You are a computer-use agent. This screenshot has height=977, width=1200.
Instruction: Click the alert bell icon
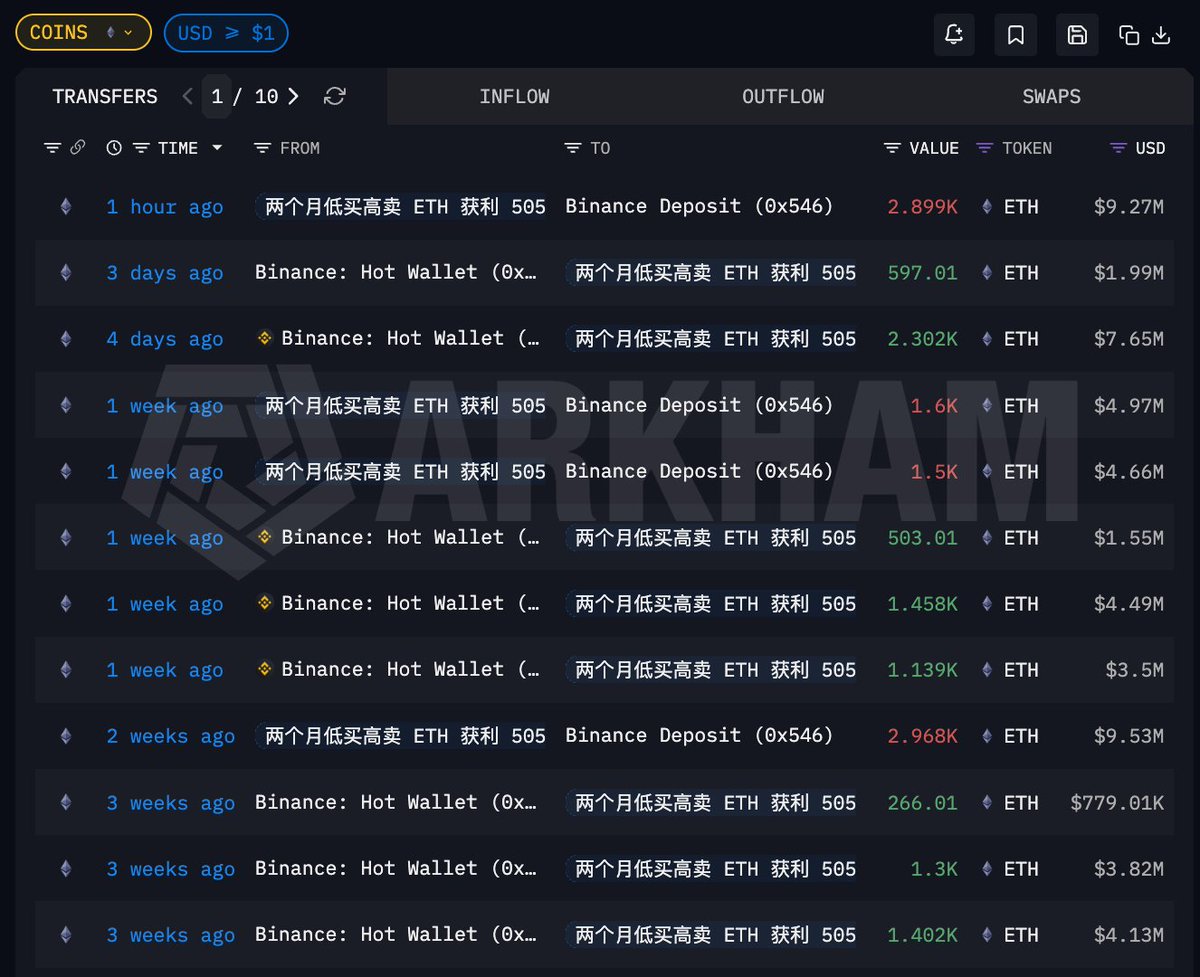coord(954,35)
